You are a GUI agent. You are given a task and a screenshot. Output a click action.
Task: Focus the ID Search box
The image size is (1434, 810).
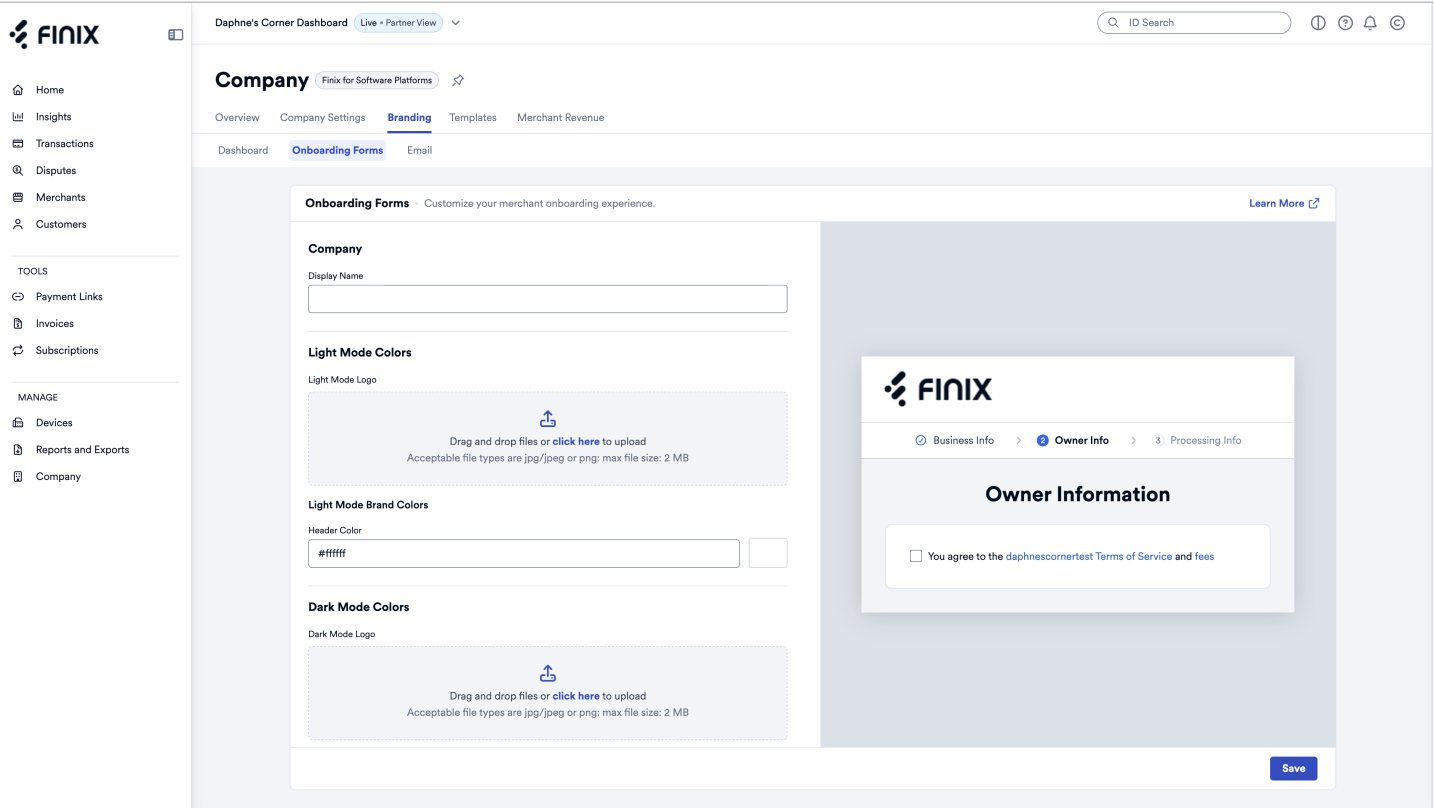coord(1194,23)
